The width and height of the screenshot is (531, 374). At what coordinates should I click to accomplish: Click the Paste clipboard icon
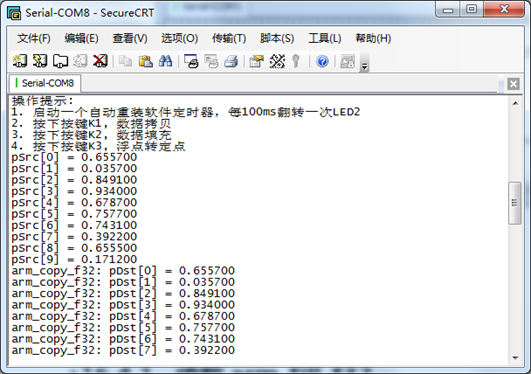click(146, 61)
